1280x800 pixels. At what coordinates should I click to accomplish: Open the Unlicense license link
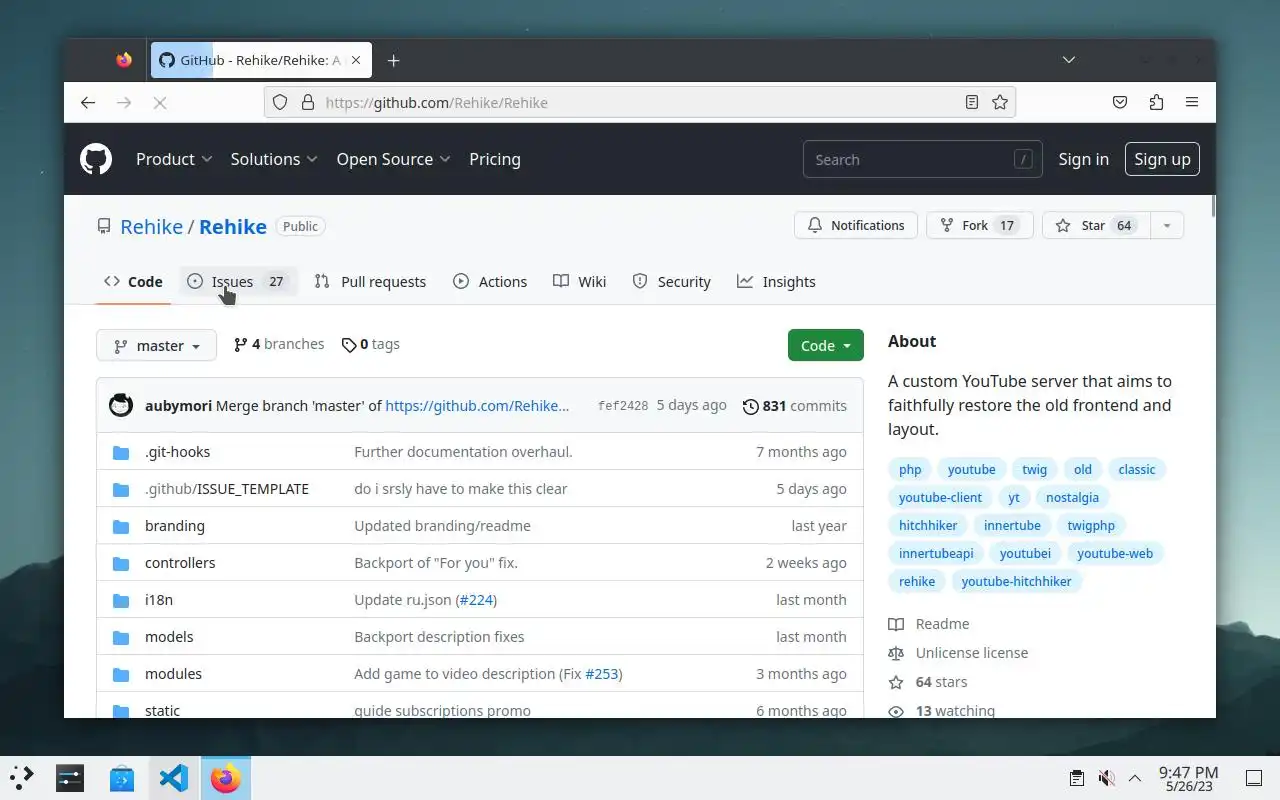coord(958,653)
